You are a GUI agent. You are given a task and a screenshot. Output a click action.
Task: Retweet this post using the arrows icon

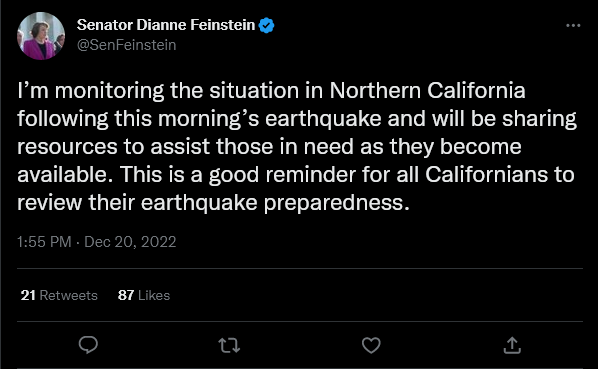pos(229,345)
